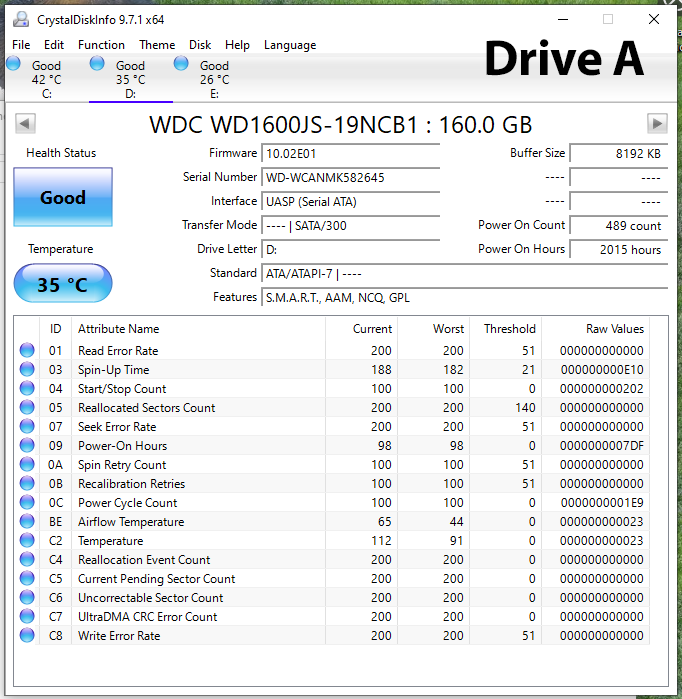Screen dimensions: 682x699
Task: Go to previous disk with left arrow
Action: click(x=25, y=123)
